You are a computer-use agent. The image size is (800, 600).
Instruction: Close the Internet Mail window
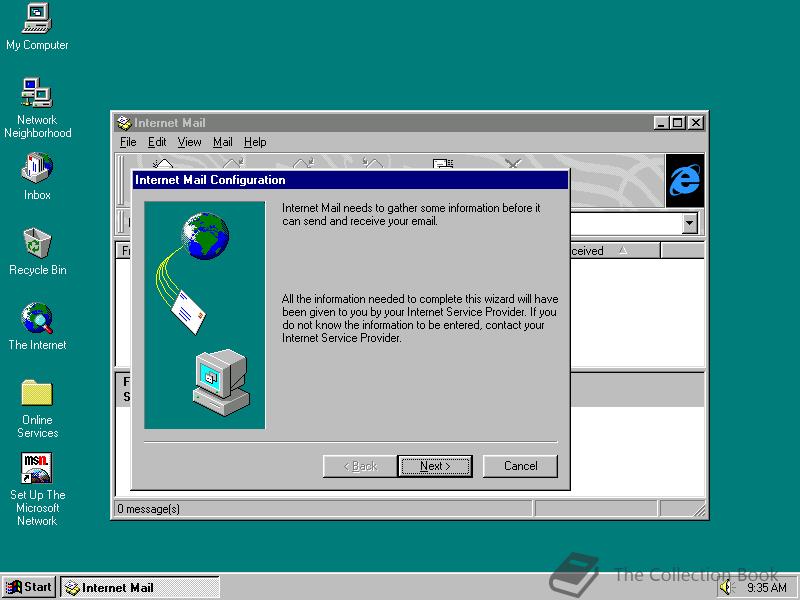click(x=696, y=123)
